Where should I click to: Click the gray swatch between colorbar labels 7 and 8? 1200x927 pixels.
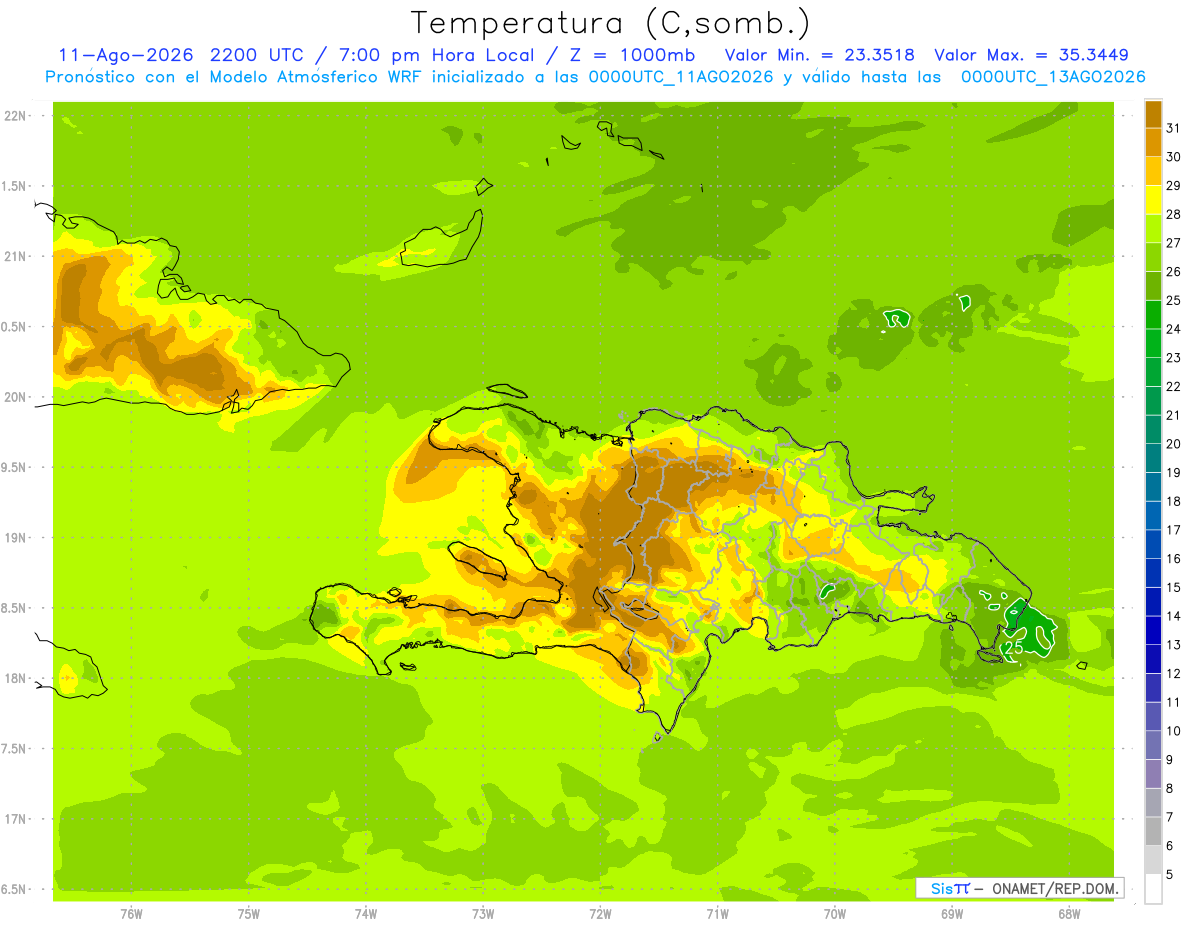pos(1153,803)
